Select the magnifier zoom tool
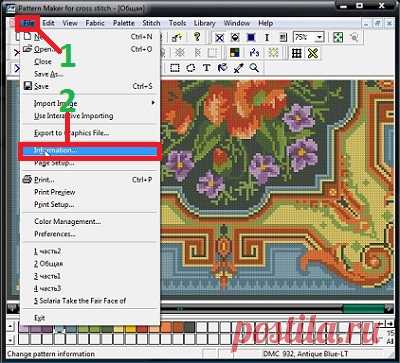 [254, 68]
